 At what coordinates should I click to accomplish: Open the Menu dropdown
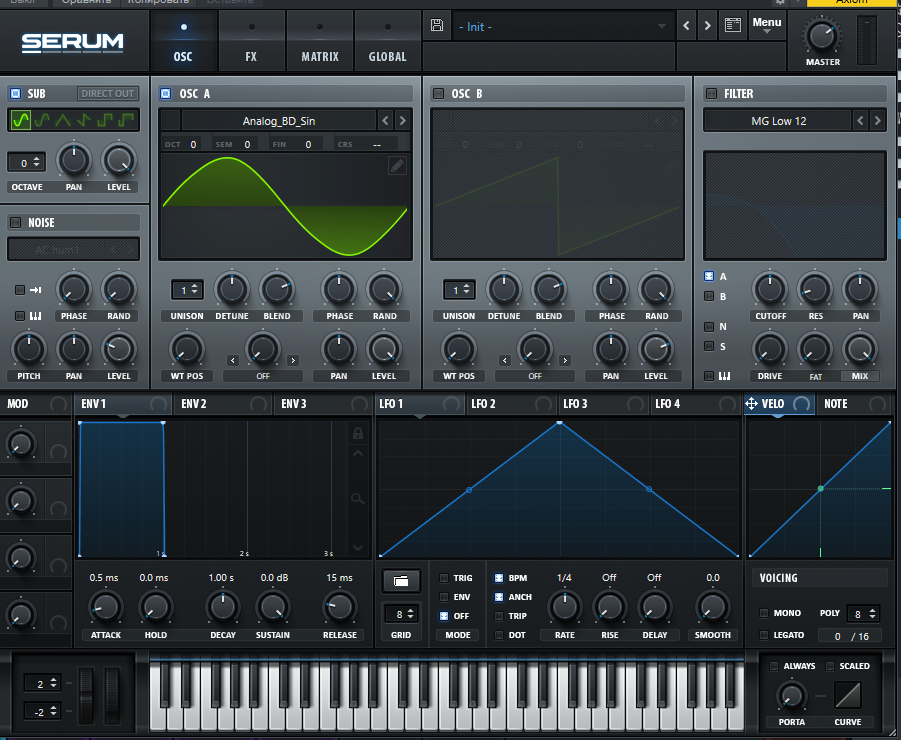click(x=767, y=25)
